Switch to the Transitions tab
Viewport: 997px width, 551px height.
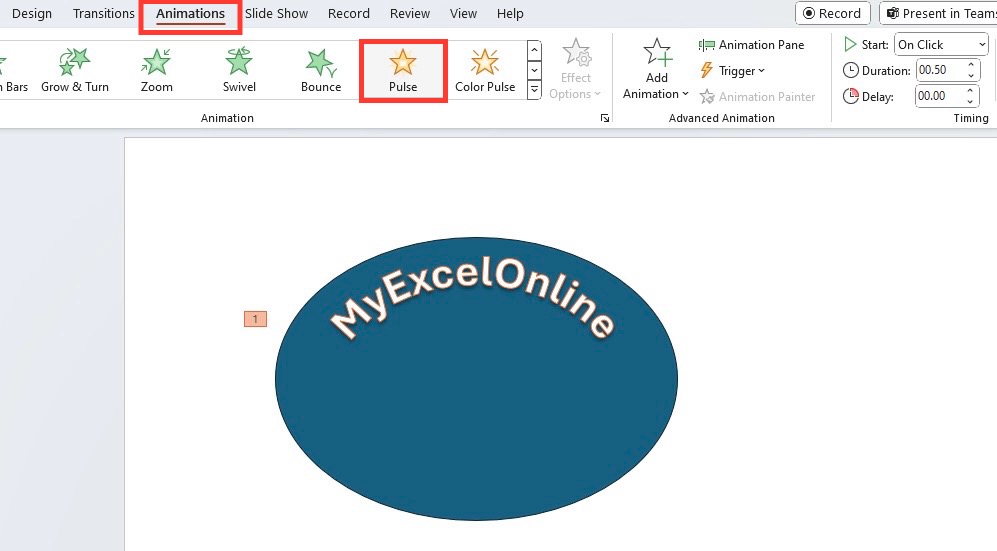pos(104,13)
